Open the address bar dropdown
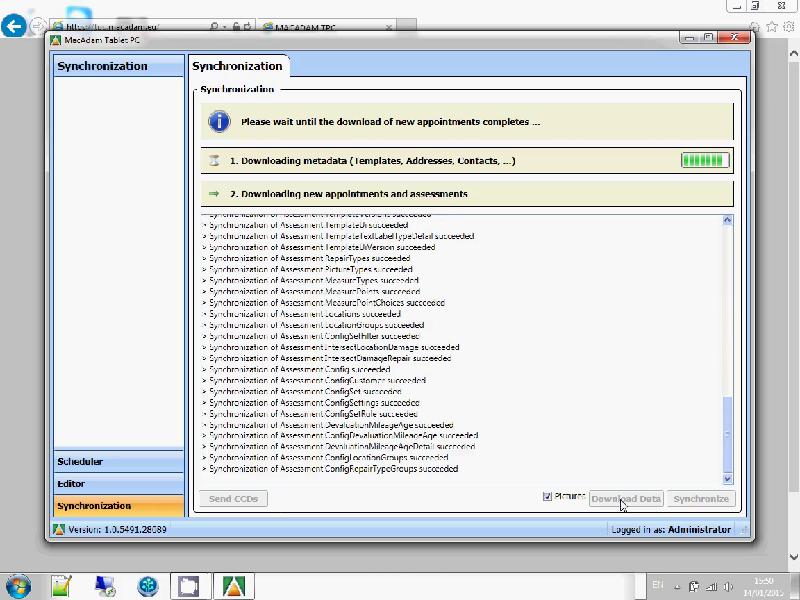Image resolution: width=800 pixels, height=600 pixels. click(x=224, y=24)
